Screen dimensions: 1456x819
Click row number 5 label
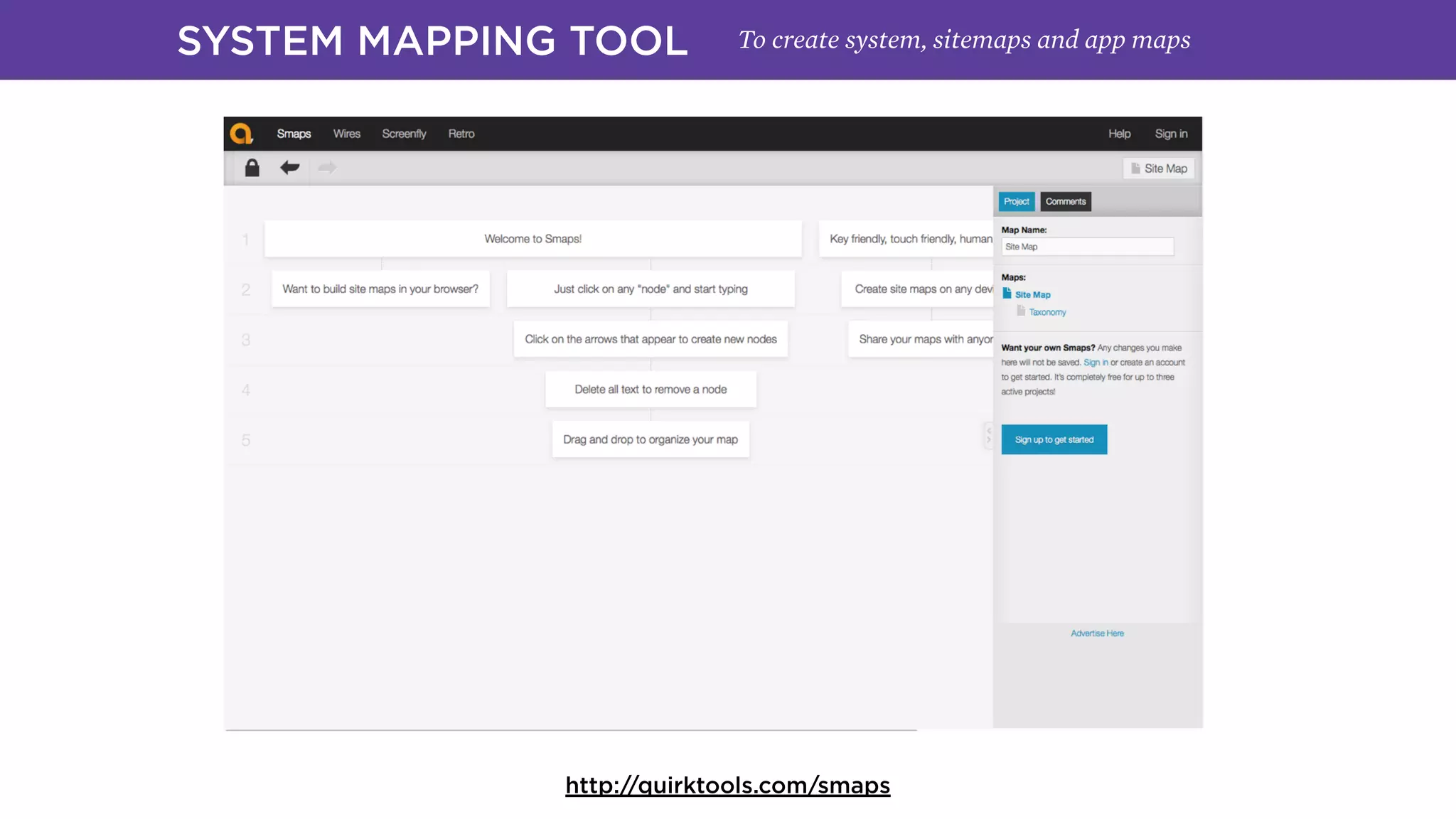point(246,440)
